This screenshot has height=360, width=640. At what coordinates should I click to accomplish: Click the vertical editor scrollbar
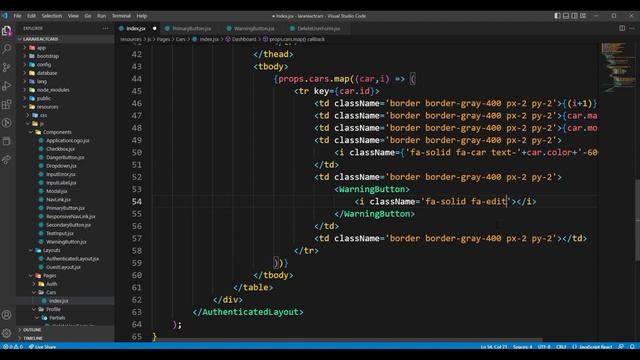(x=638, y=220)
